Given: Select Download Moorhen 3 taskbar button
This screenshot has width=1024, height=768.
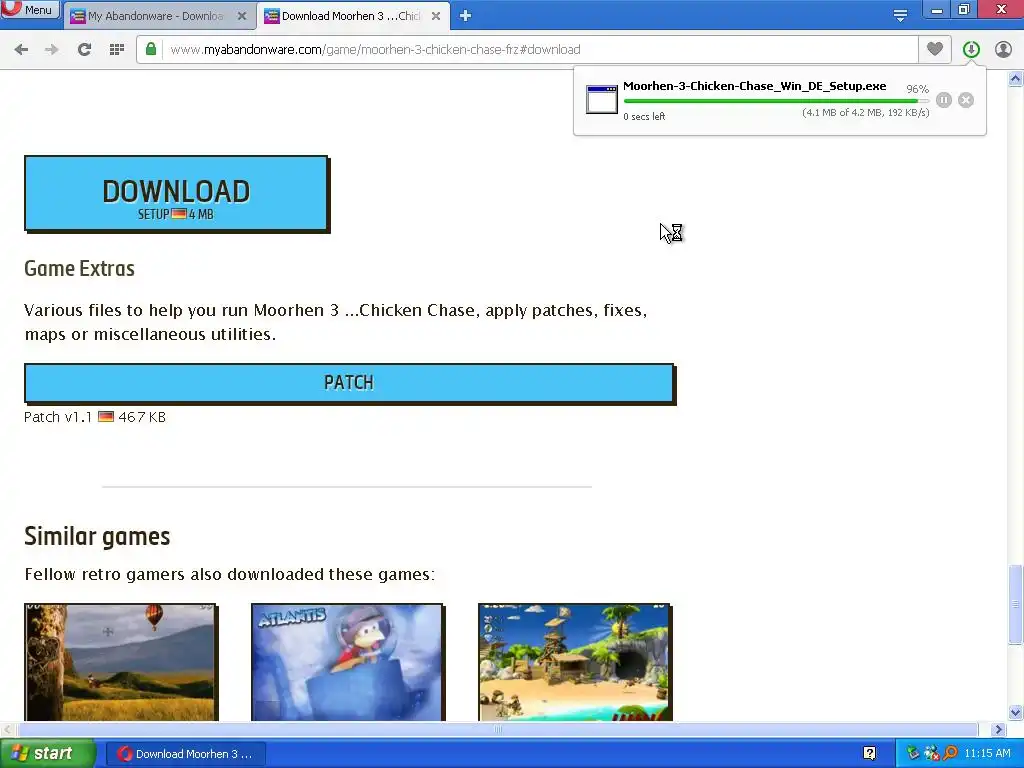Looking at the screenshot, I should (185, 754).
